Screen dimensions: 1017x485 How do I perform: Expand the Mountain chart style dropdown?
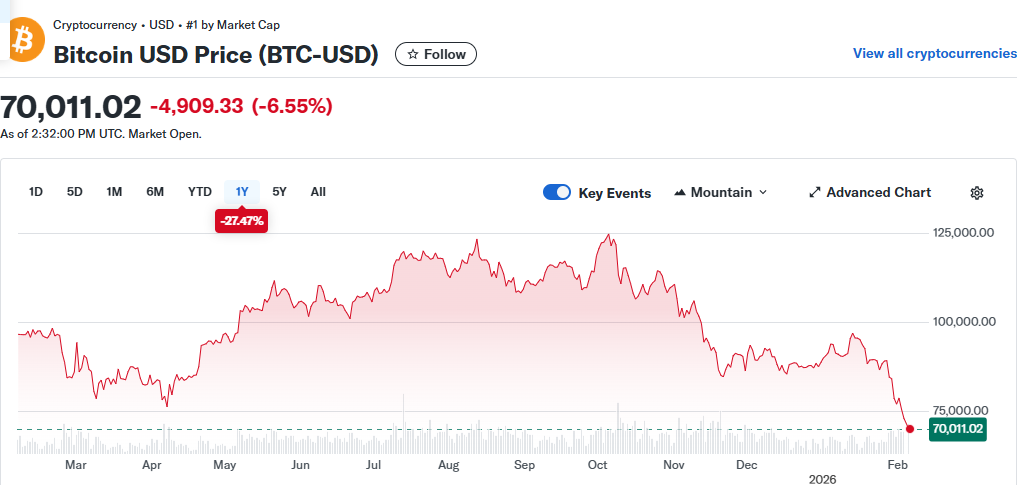coord(762,192)
